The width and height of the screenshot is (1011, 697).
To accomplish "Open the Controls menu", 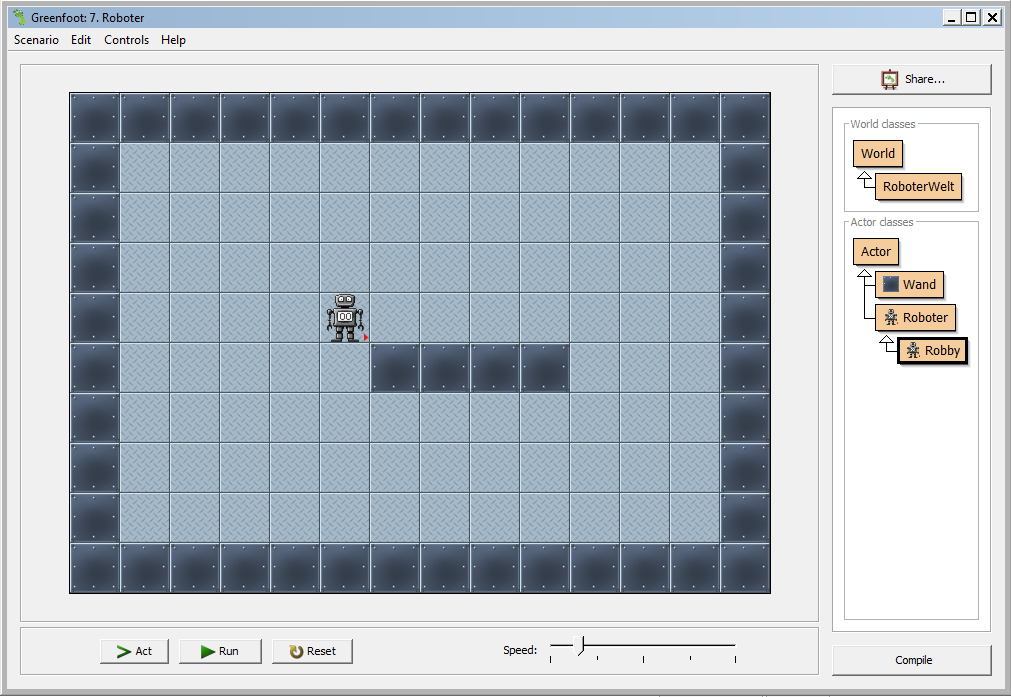I will tap(126, 40).
